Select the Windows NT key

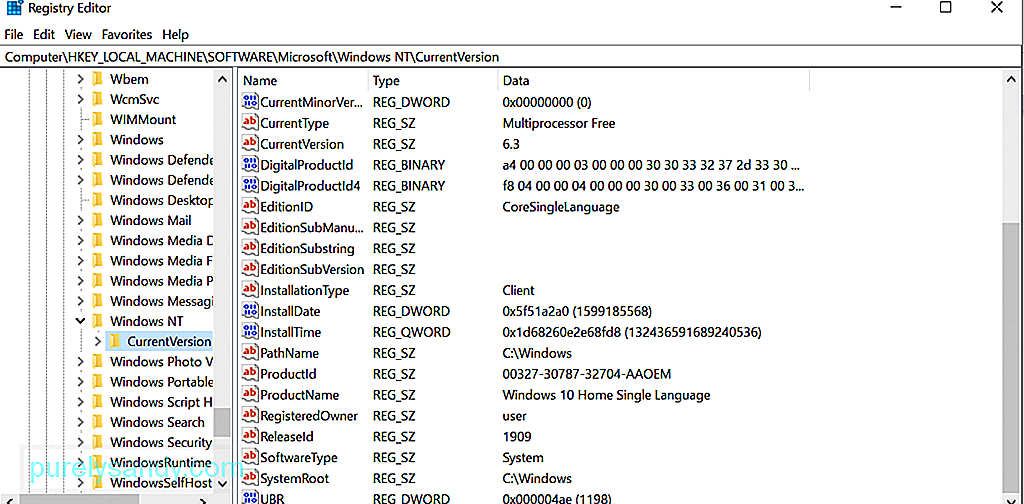click(147, 321)
